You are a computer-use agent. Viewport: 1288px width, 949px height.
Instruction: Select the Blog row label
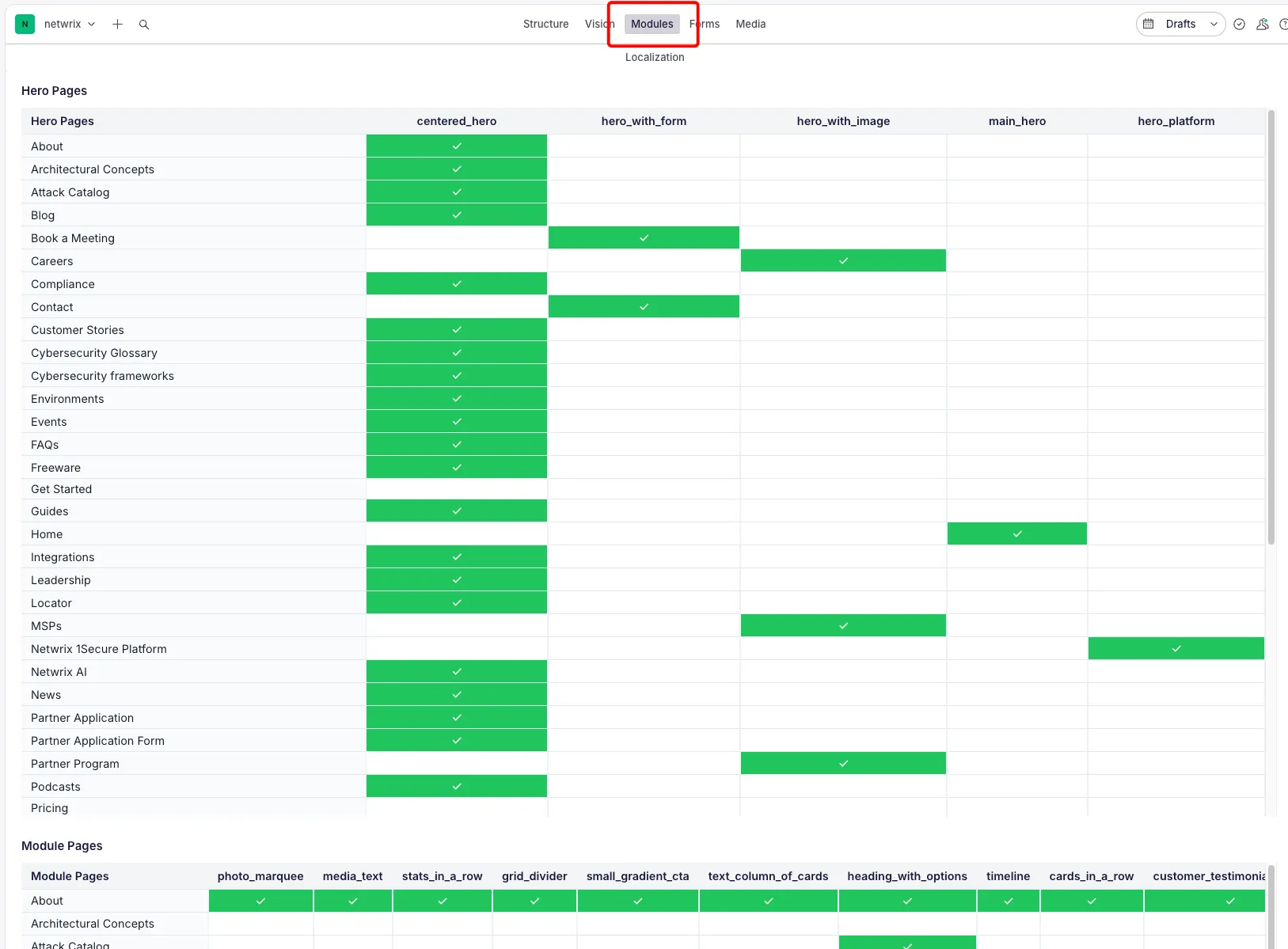click(x=43, y=214)
